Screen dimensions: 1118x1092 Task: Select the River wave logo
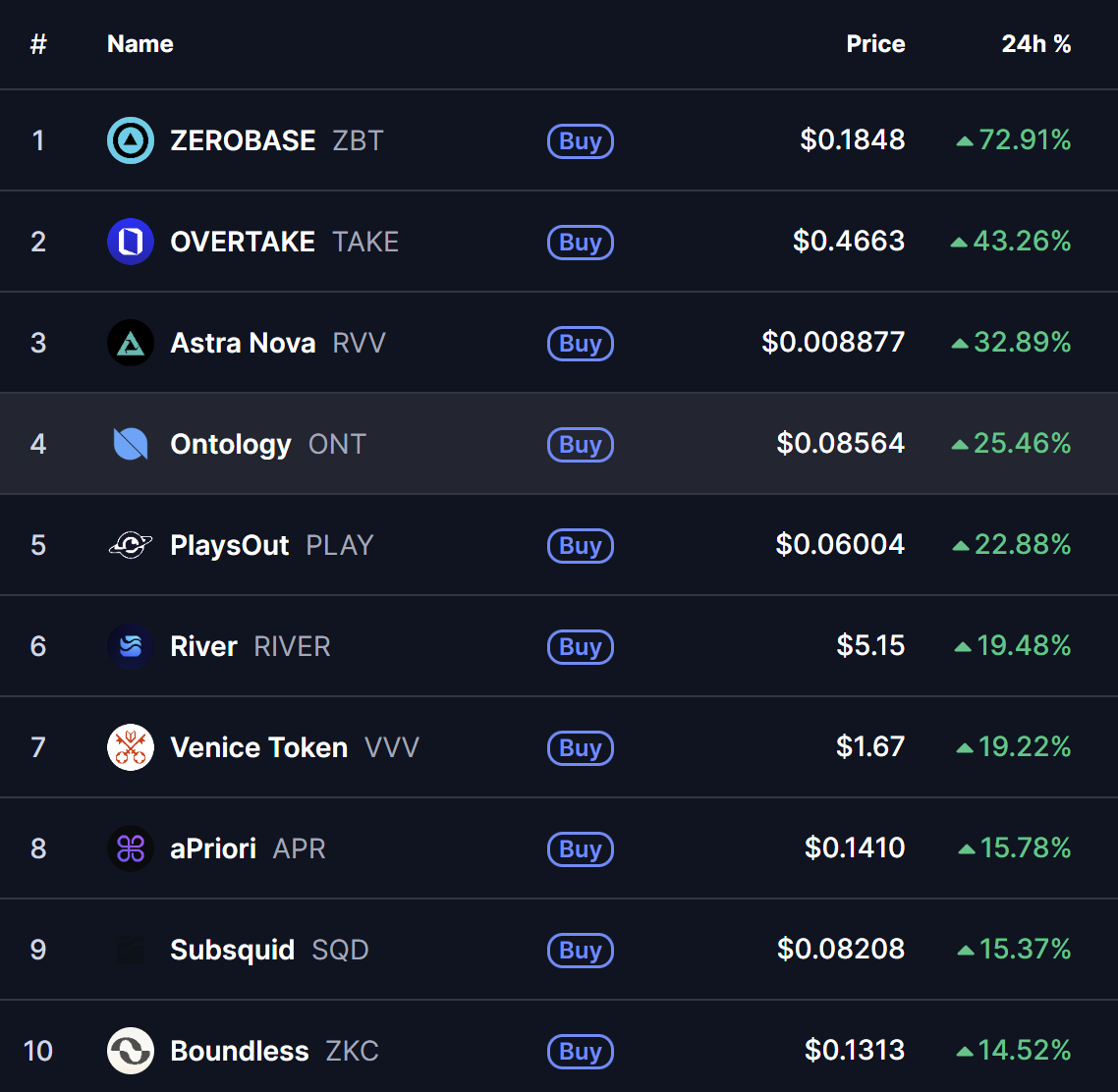(130, 645)
